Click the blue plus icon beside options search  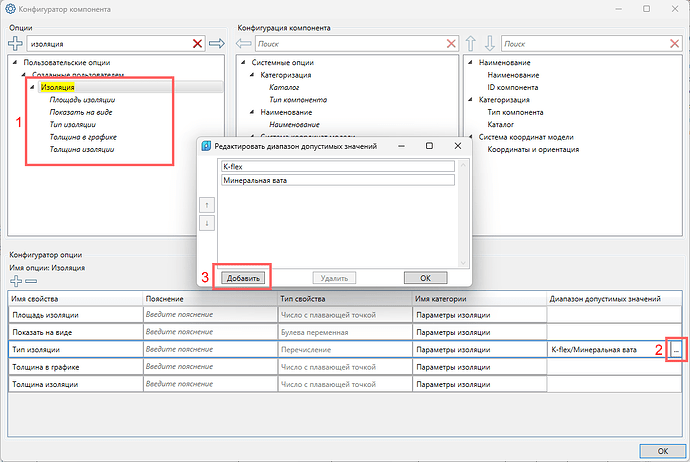(15, 44)
